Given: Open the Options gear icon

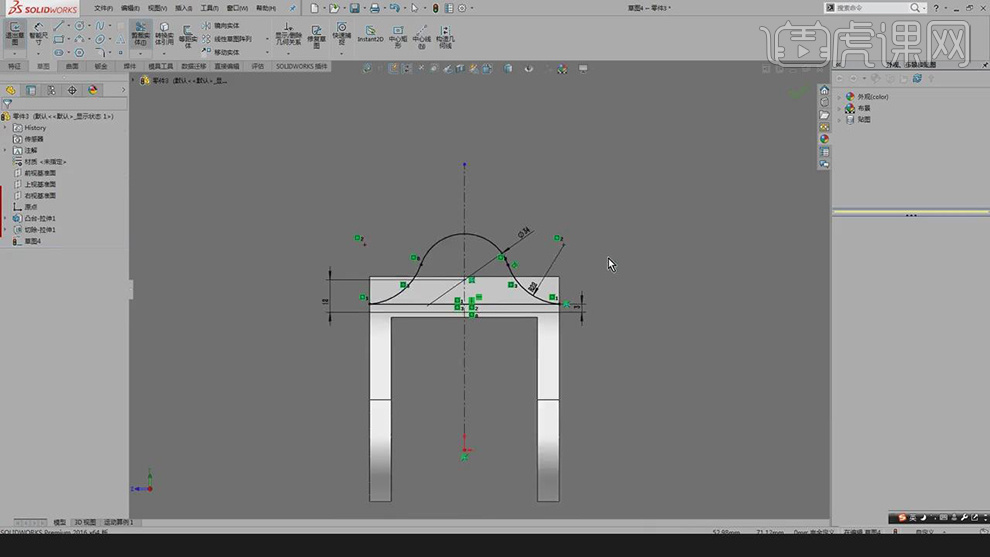Looking at the screenshot, I should pyautogui.click(x=462, y=8).
